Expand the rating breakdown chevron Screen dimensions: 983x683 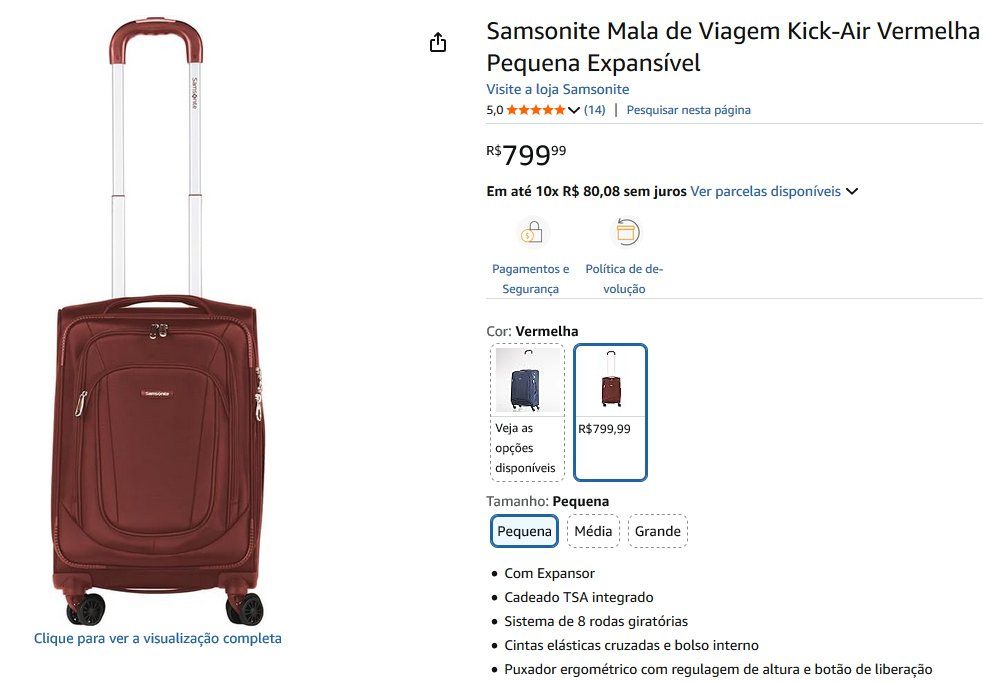pos(574,110)
